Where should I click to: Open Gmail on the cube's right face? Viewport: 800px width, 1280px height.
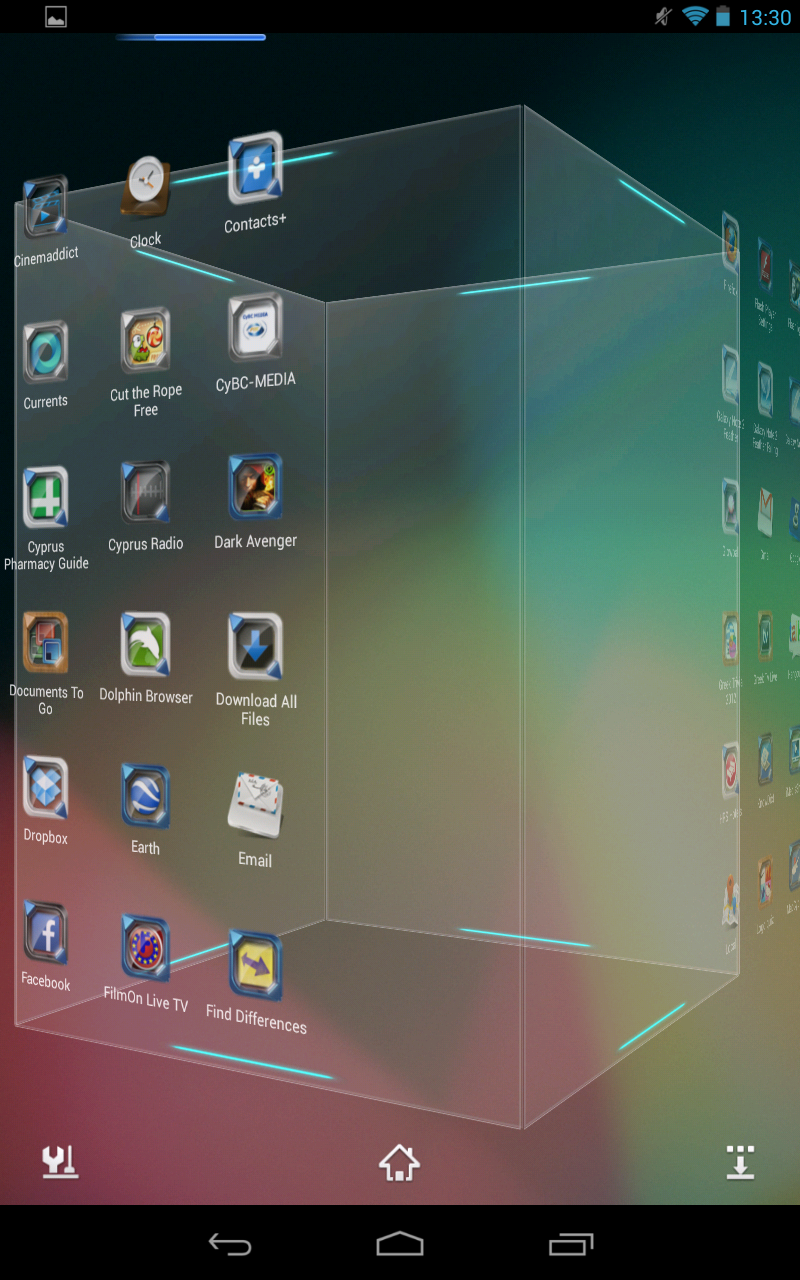pyautogui.click(x=765, y=514)
